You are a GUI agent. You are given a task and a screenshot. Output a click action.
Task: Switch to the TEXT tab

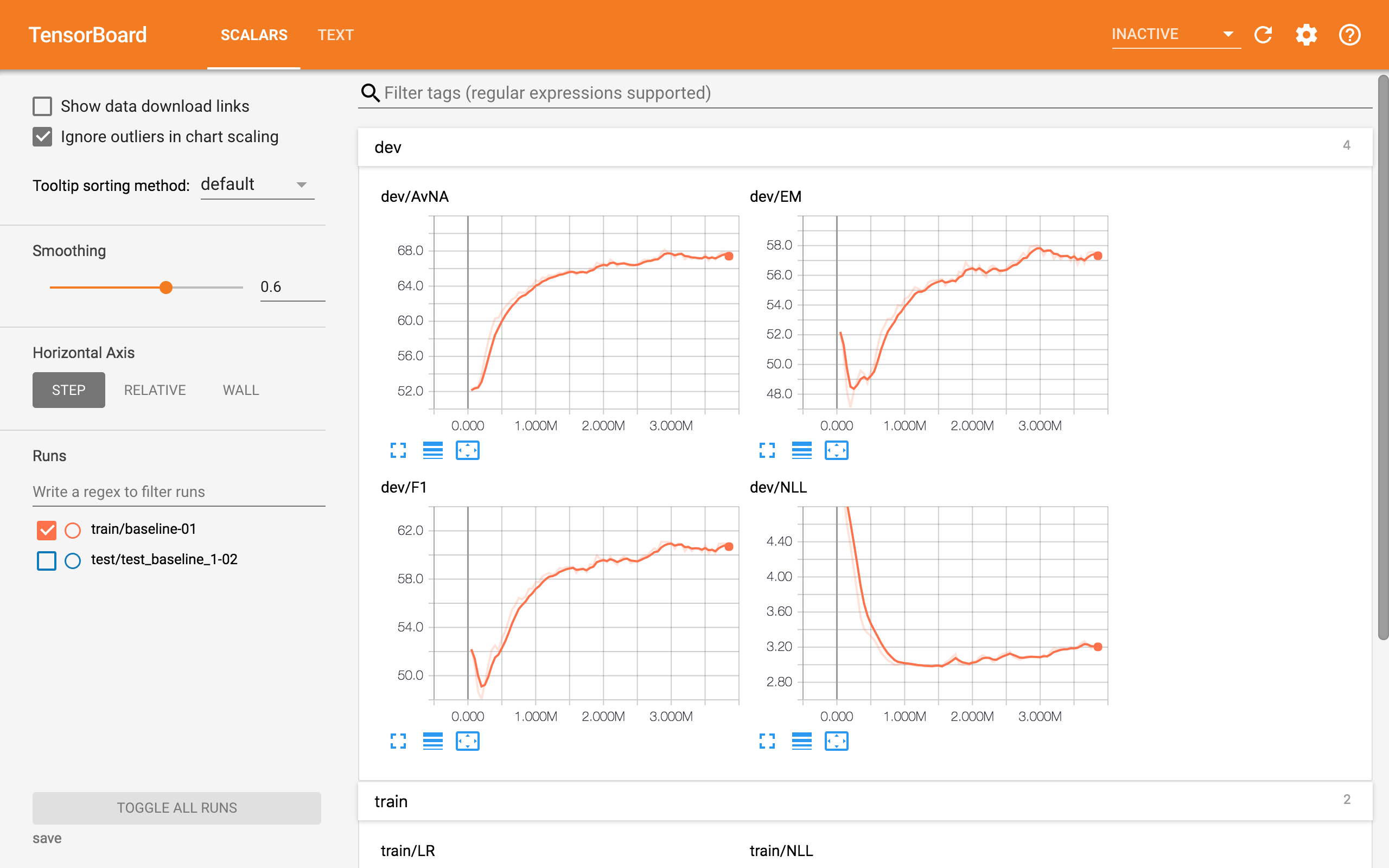point(336,35)
